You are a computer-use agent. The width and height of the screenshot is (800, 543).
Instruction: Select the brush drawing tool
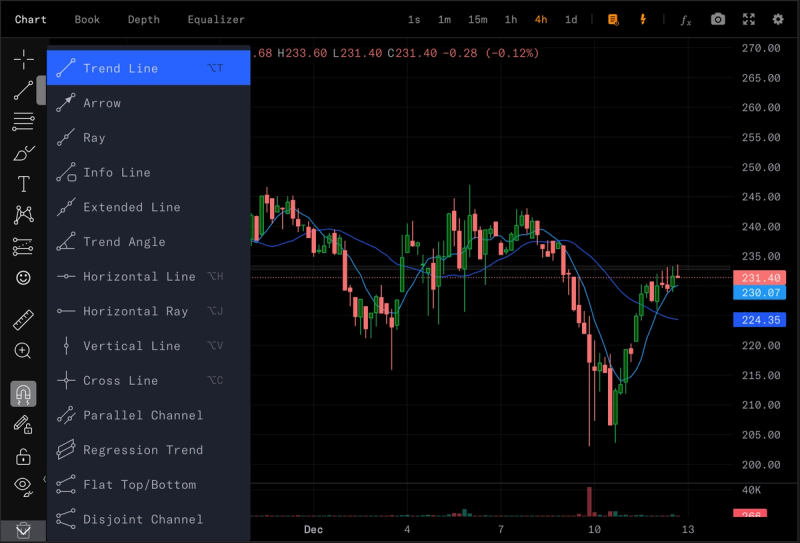click(x=23, y=153)
